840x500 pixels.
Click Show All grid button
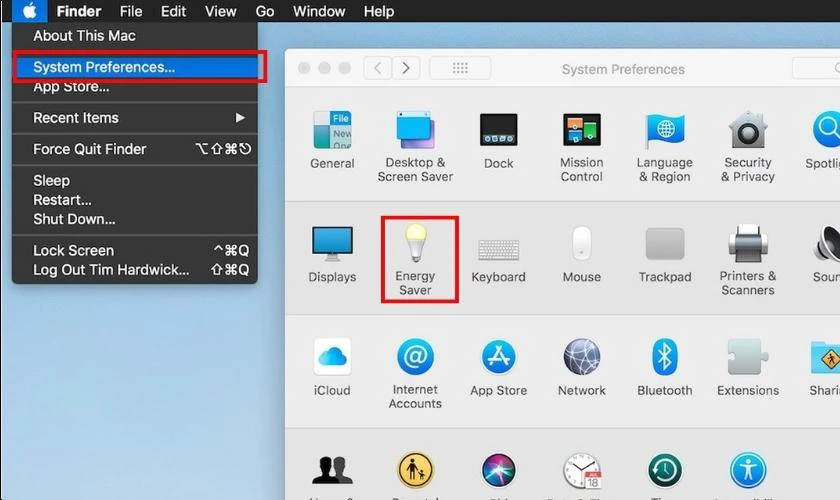point(460,68)
